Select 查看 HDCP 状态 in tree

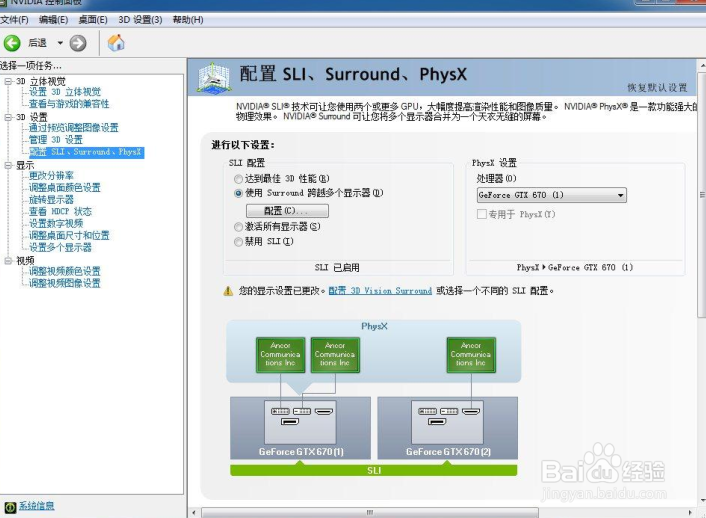click(60, 211)
